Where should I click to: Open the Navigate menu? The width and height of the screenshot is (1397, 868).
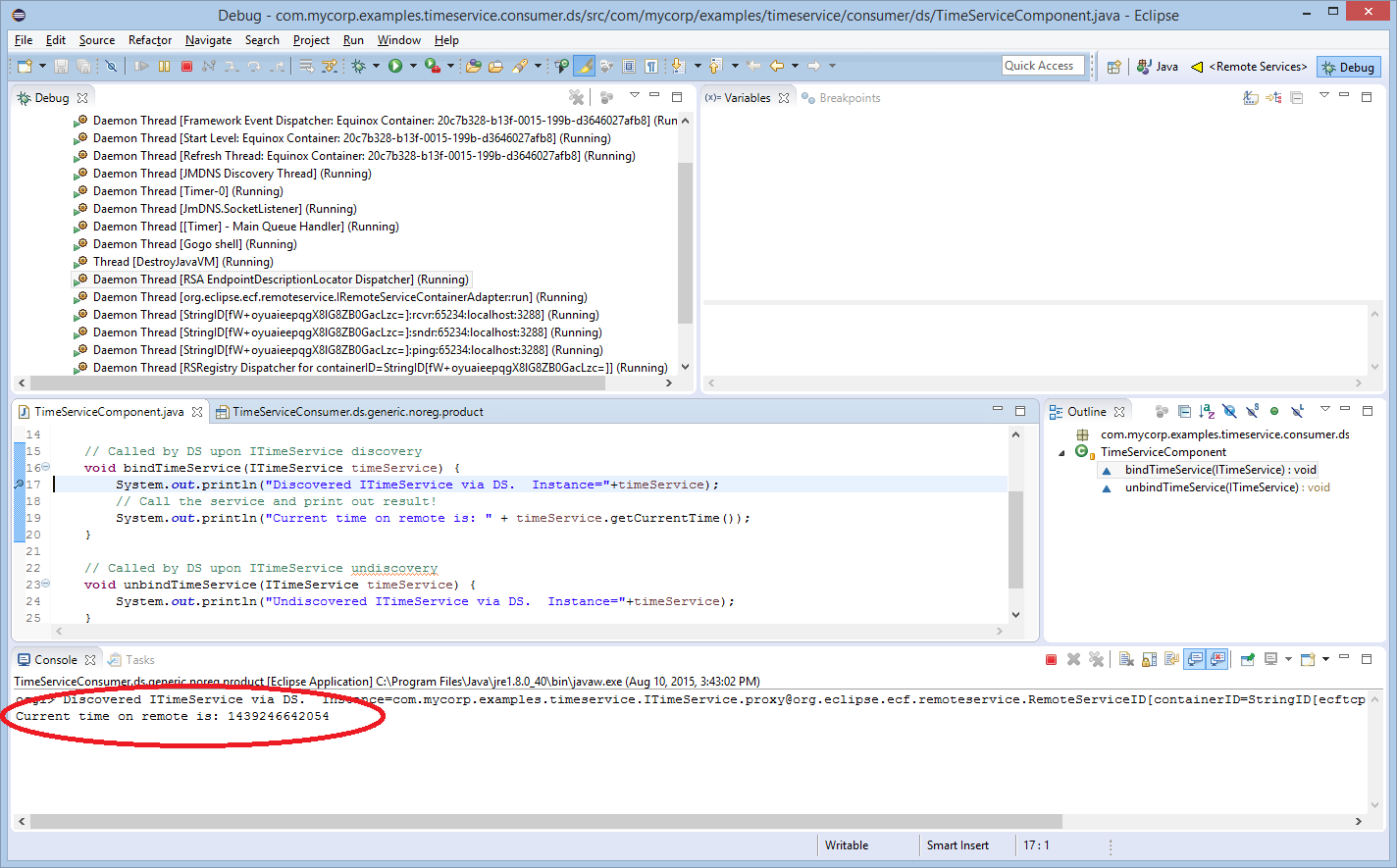pos(208,40)
